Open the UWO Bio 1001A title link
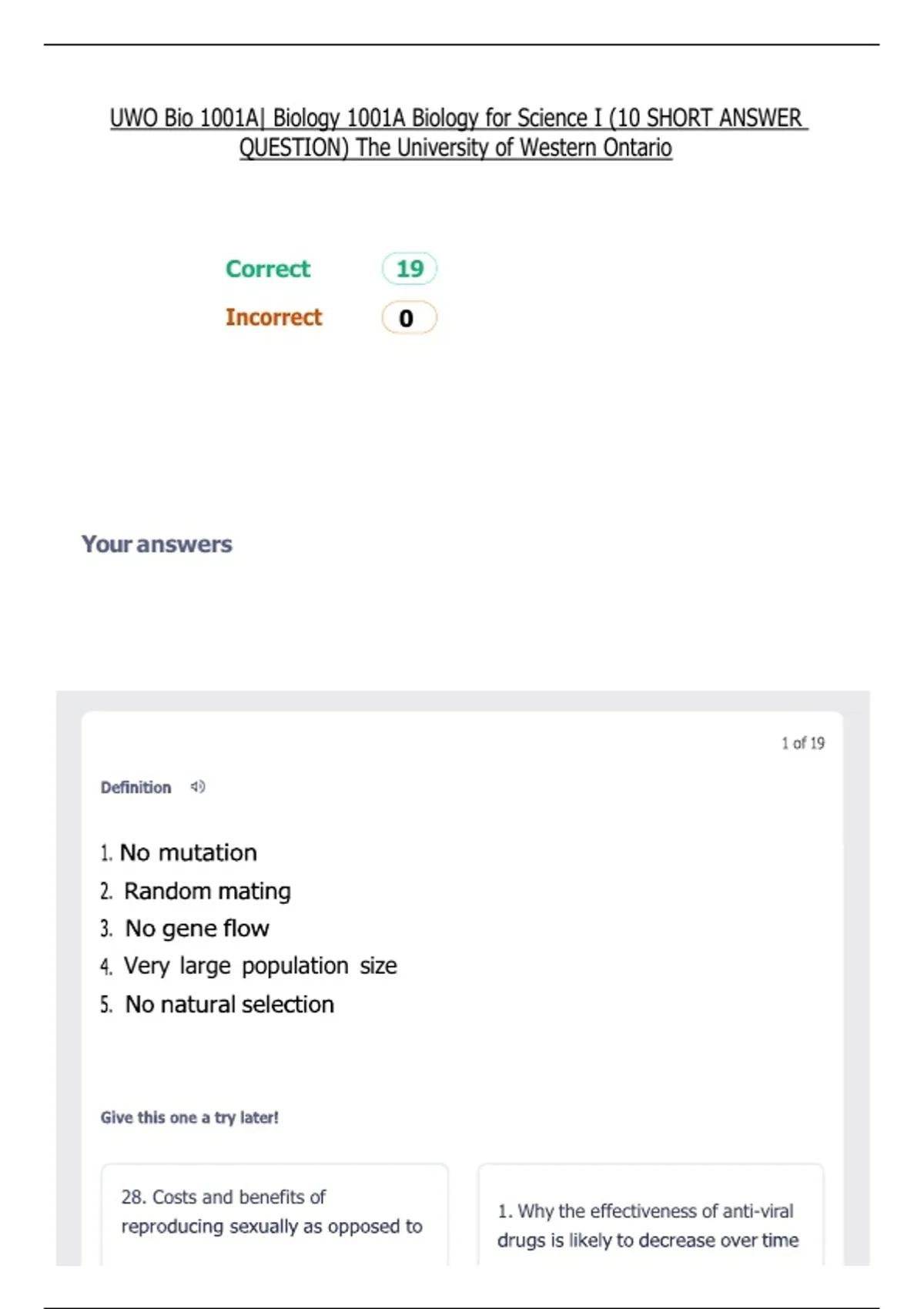The width and height of the screenshot is (924, 1309). (458, 132)
